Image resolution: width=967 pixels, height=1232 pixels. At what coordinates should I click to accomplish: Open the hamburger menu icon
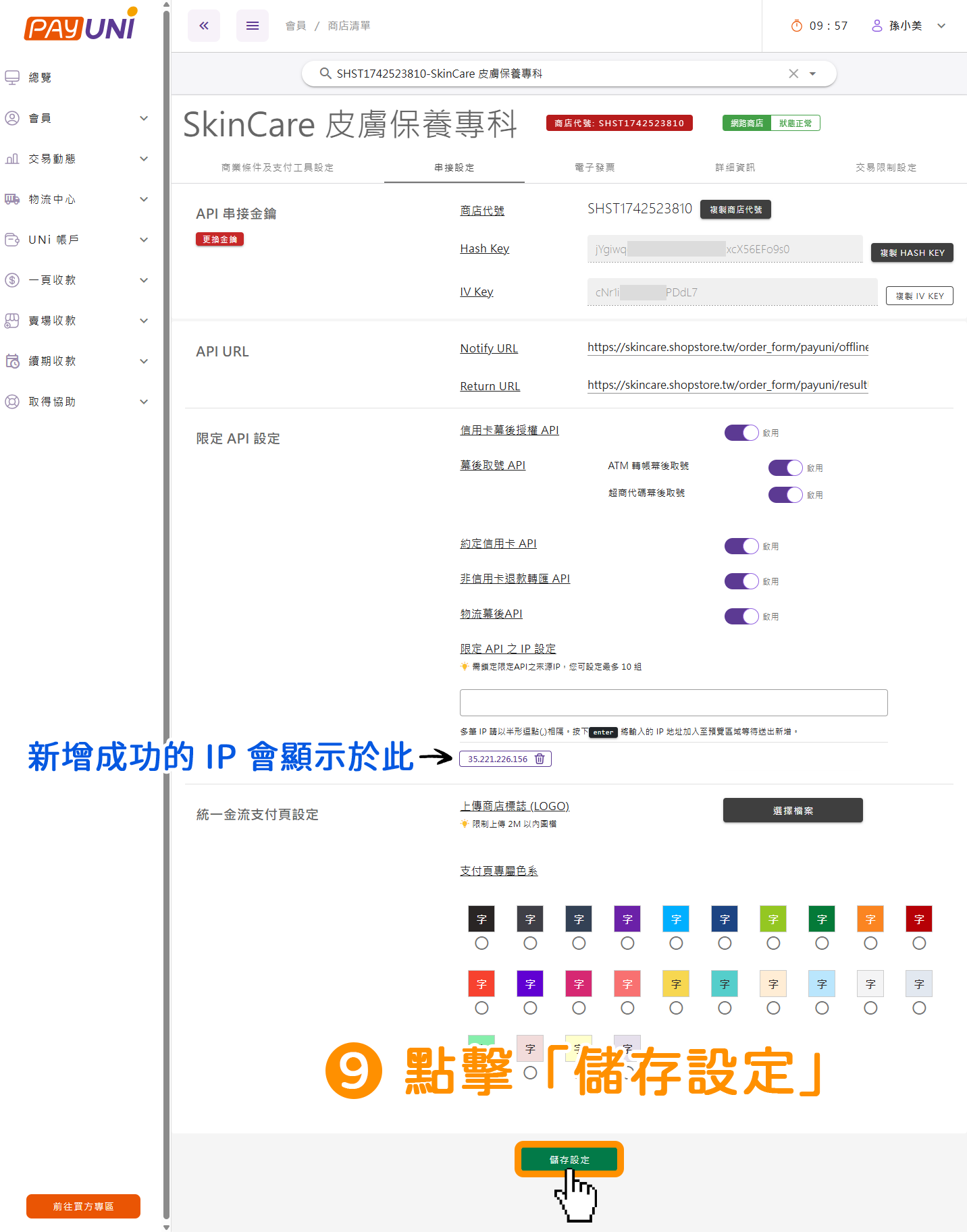pos(253,26)
